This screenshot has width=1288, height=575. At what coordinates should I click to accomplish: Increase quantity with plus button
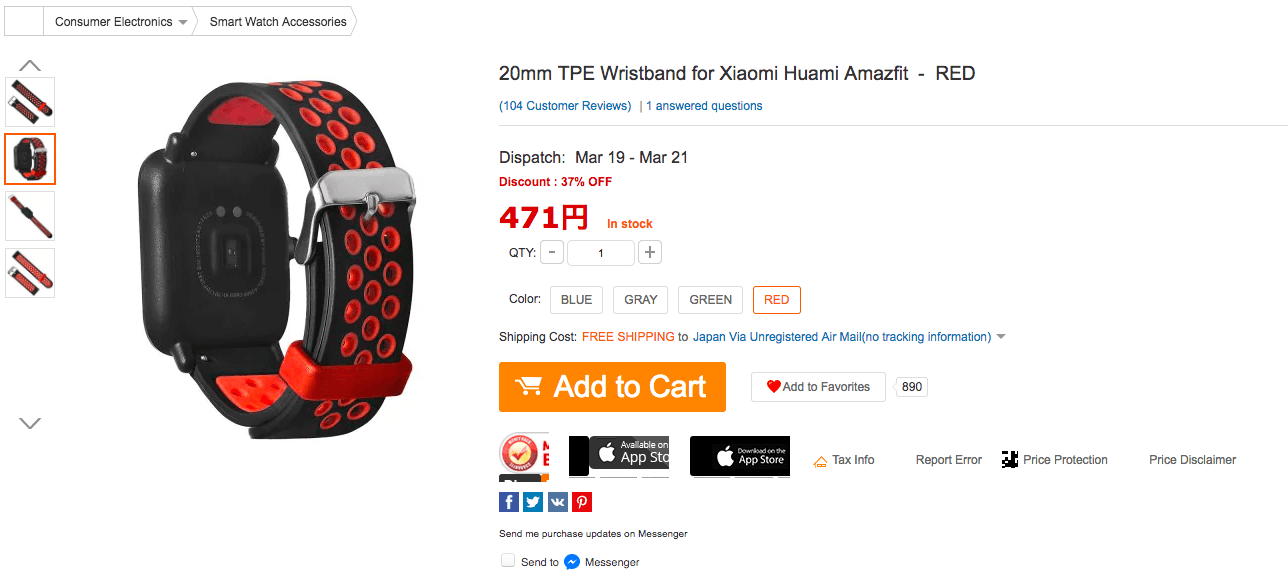pyautogui.click(x=650, y=252)
